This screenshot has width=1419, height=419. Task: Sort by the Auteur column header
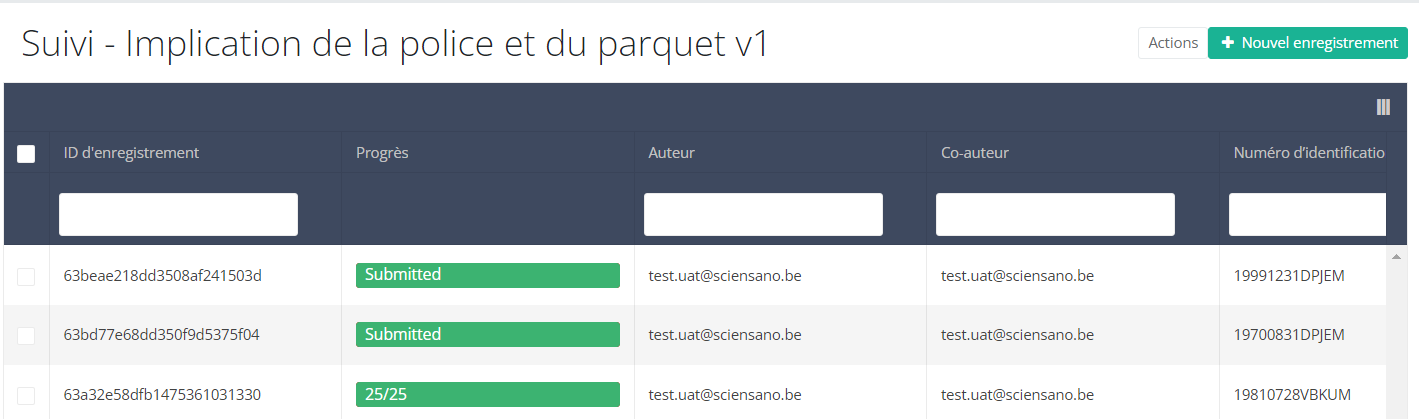point(671,153)
